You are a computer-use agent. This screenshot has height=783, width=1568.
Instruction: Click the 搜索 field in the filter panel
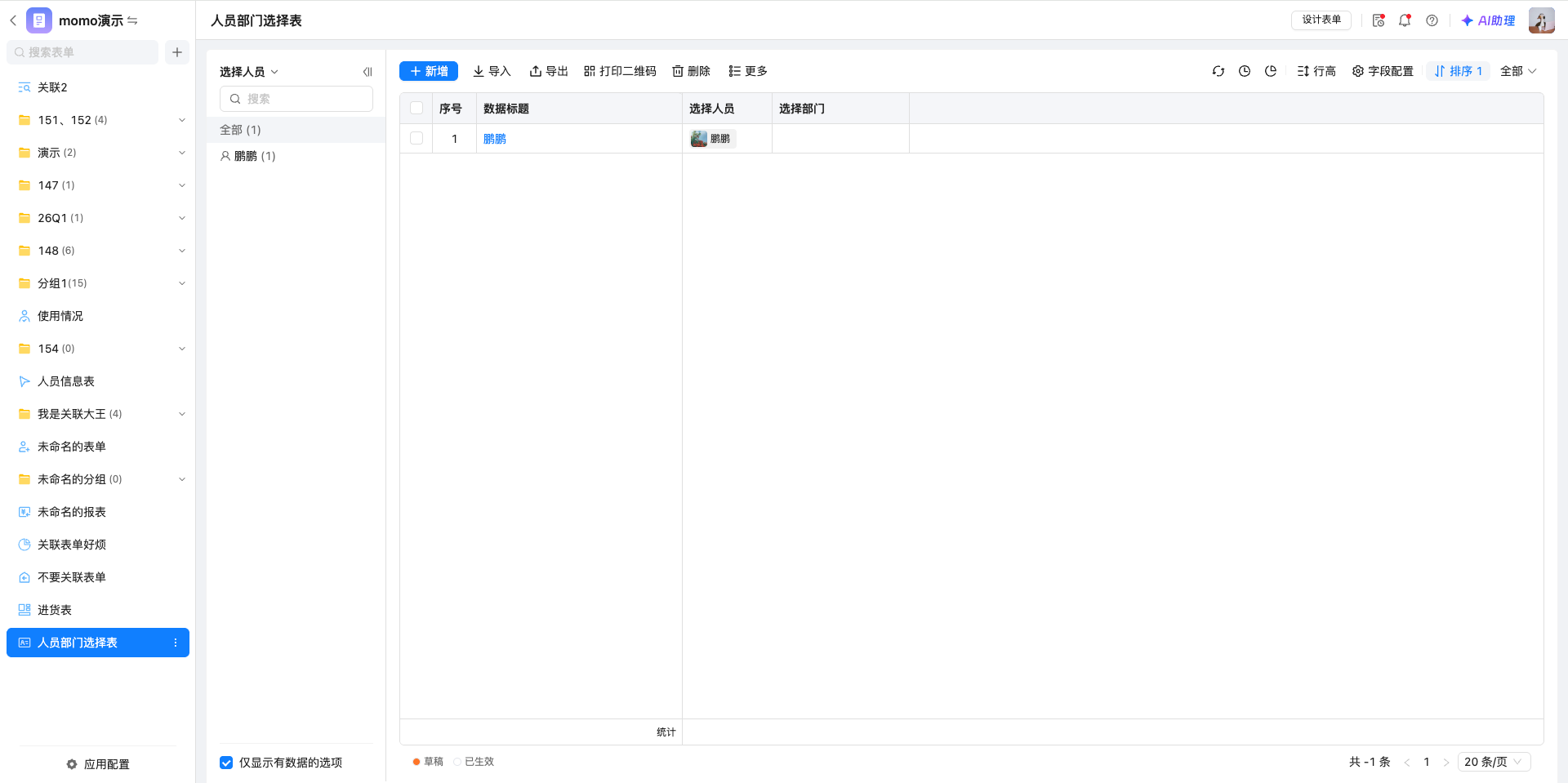click(x=296, y=99)
